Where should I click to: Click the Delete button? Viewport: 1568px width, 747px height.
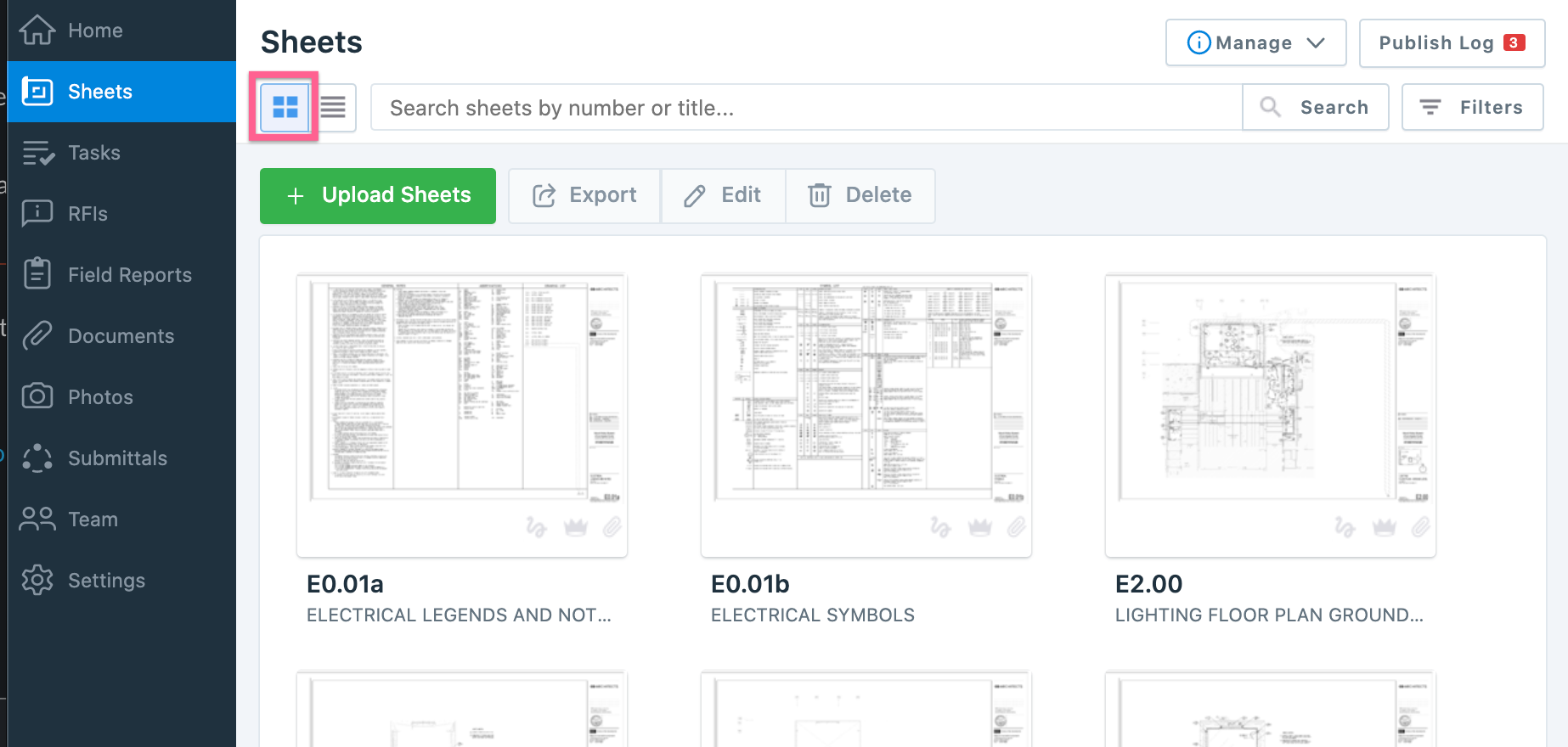click(x=860, y=196)
